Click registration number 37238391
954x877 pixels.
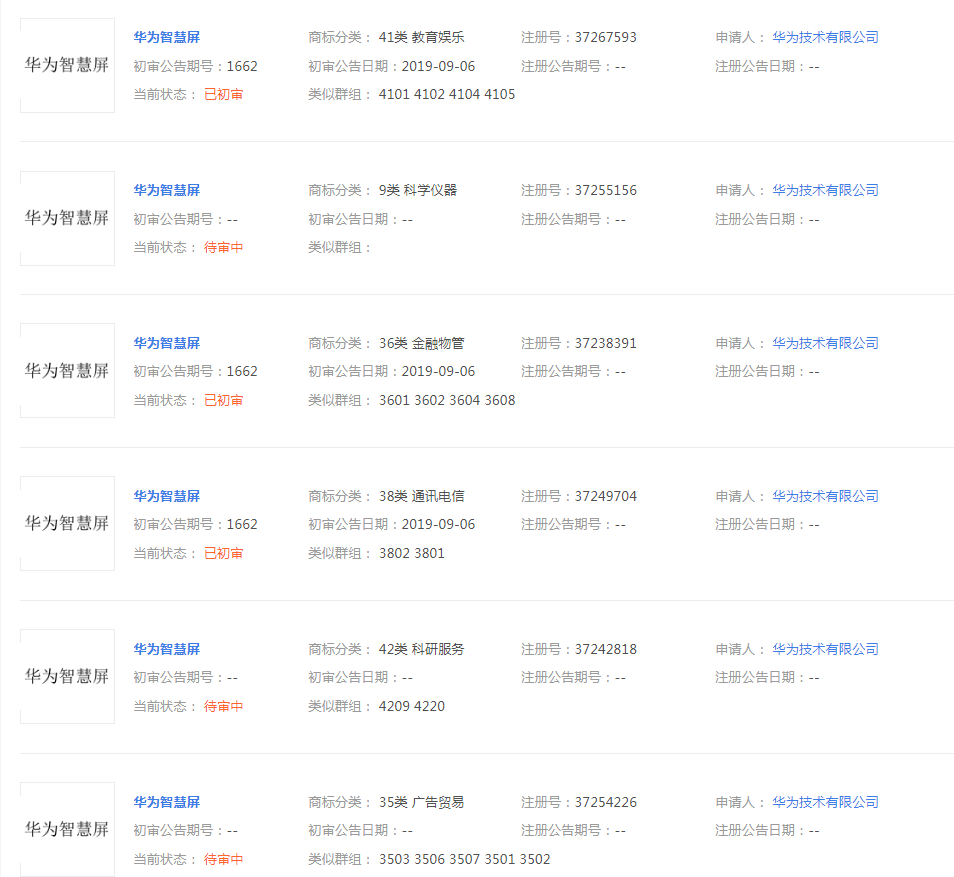(605, 343)
